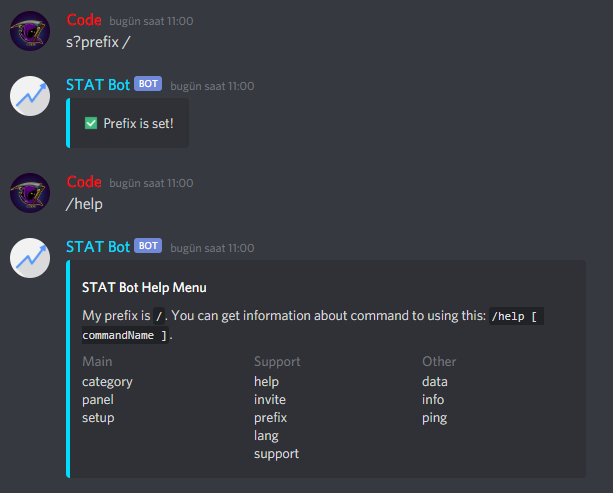Select the lang command in the Support list
This screenshot has width=613, height=493.
[x=266, y=435]
